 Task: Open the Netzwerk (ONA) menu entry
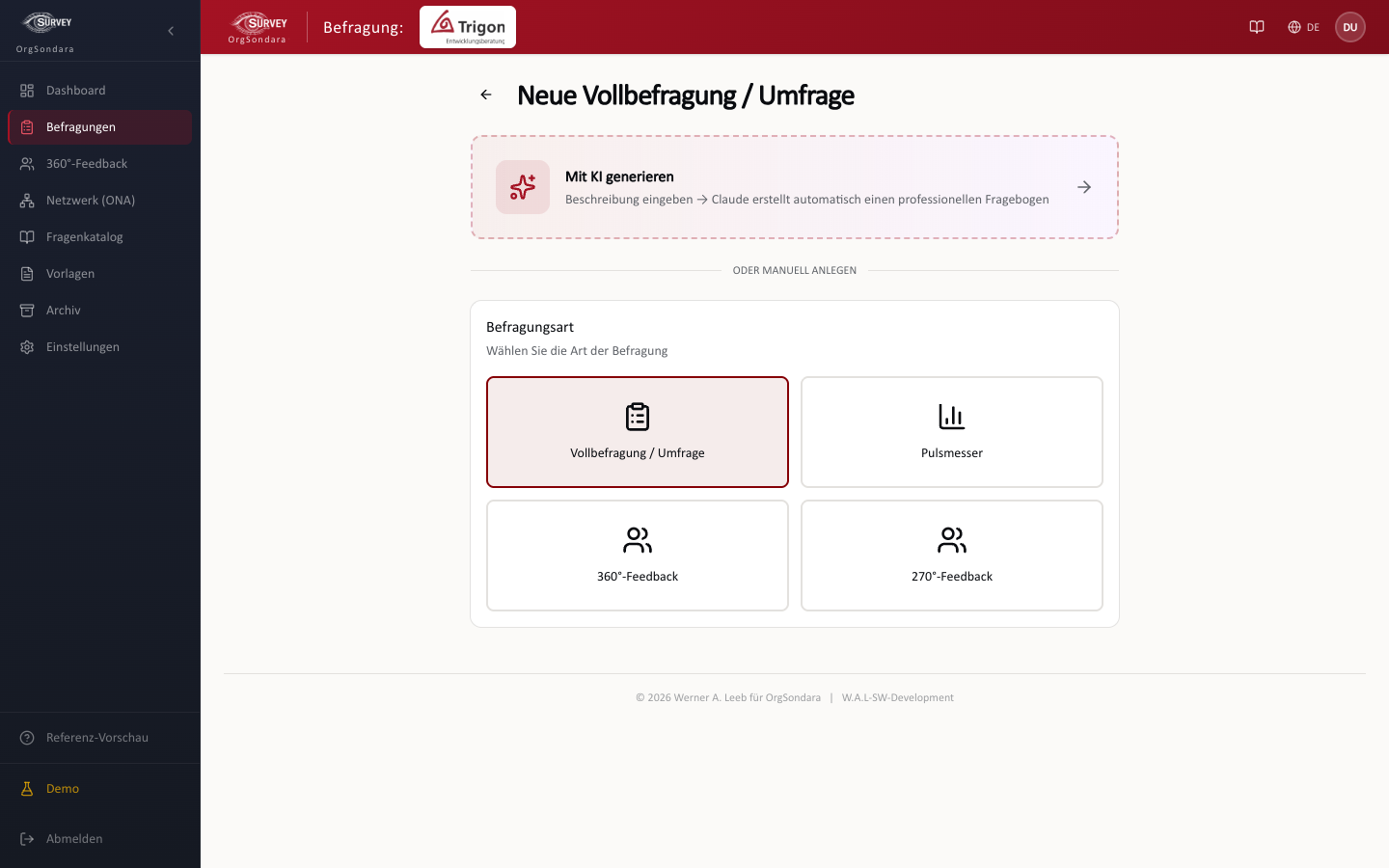100,201
